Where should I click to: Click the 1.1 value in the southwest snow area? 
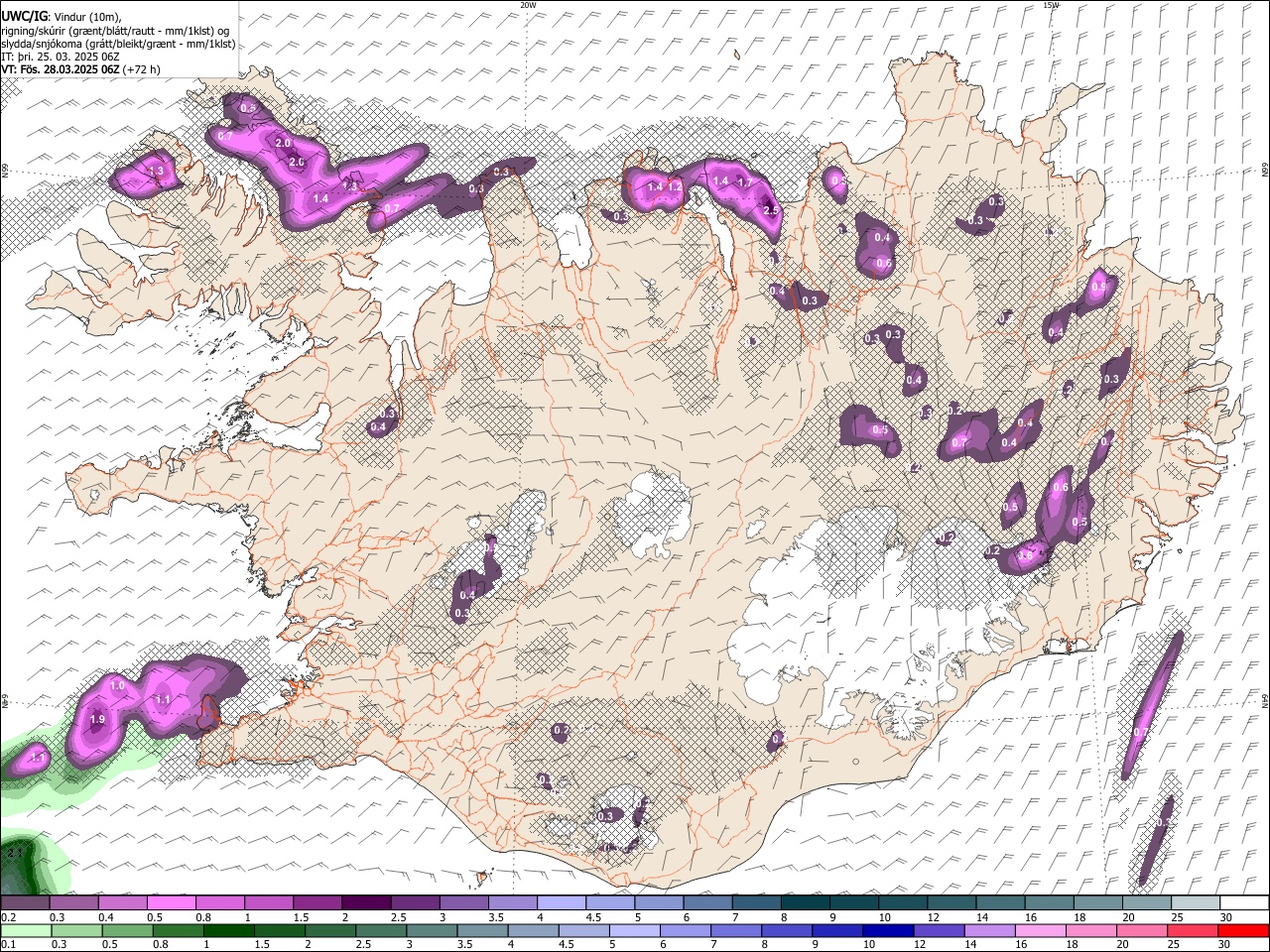[x=164, y=699]
